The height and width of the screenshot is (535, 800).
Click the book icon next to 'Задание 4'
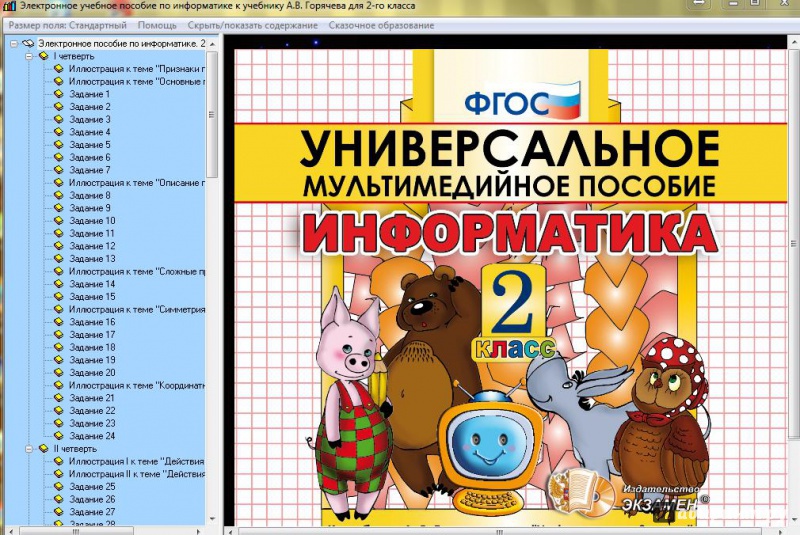pyautogui.click(x=59, y=132)
